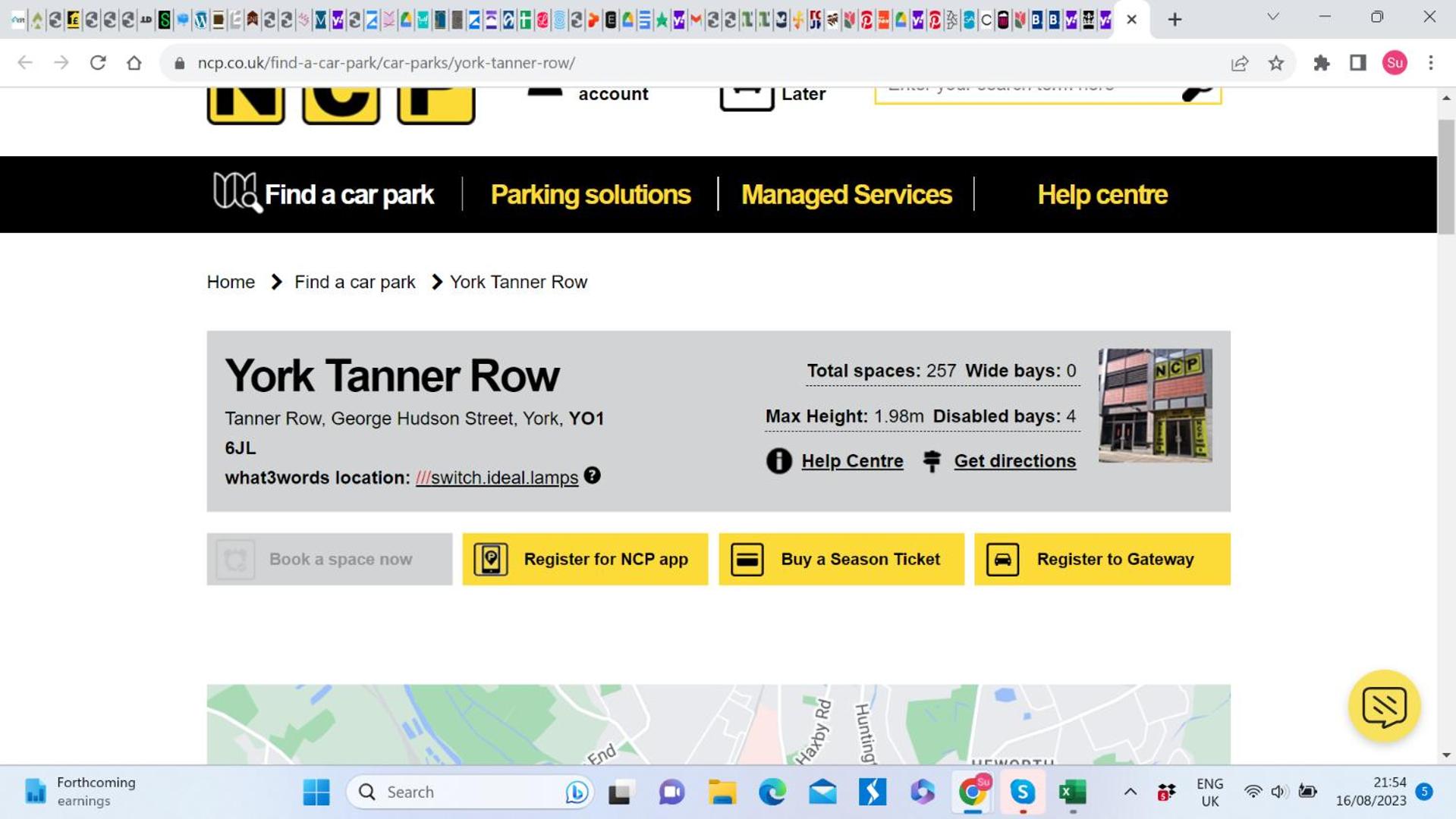Open Windows Start menu
The image size is (1456, 819).
tap(316, 792)
